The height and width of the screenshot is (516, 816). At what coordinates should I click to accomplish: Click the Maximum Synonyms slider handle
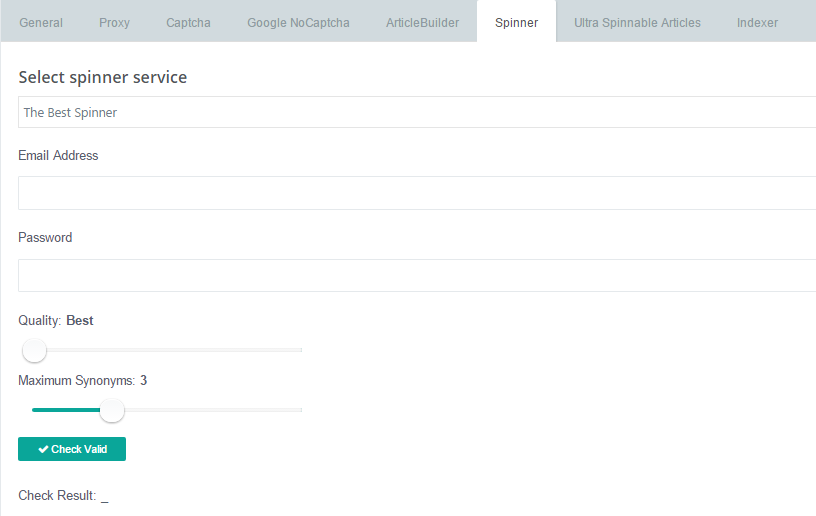coord(112,410)
